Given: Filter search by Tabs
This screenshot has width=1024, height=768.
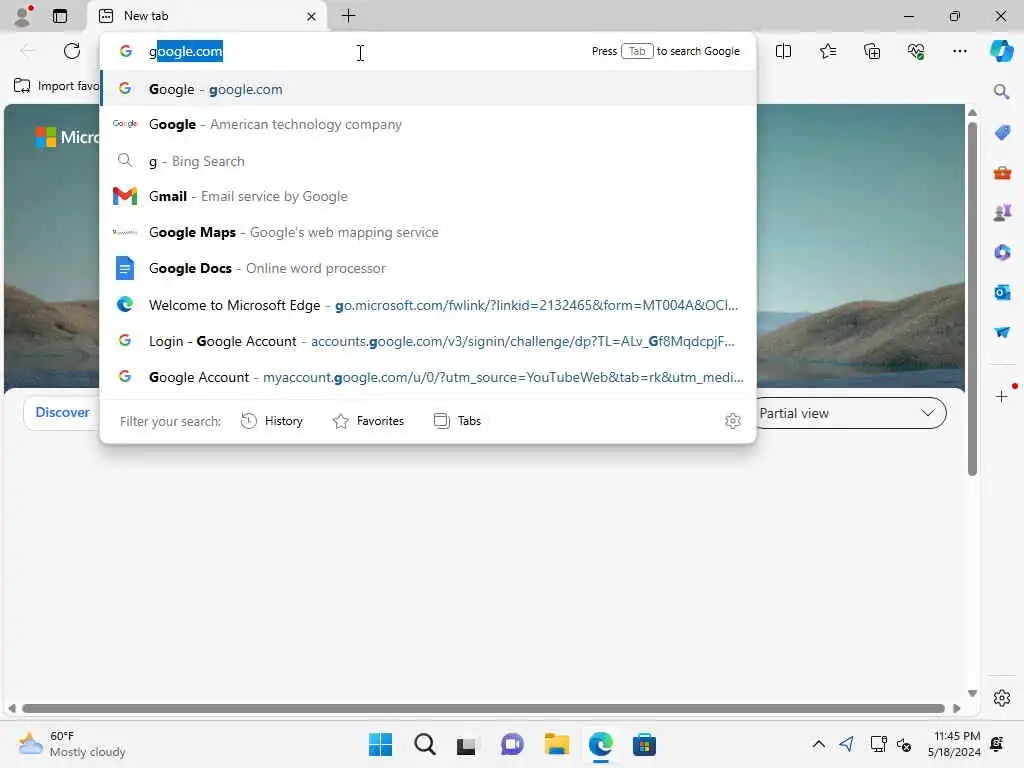Looking at the screenshot, I should click(x=457, y=421).
